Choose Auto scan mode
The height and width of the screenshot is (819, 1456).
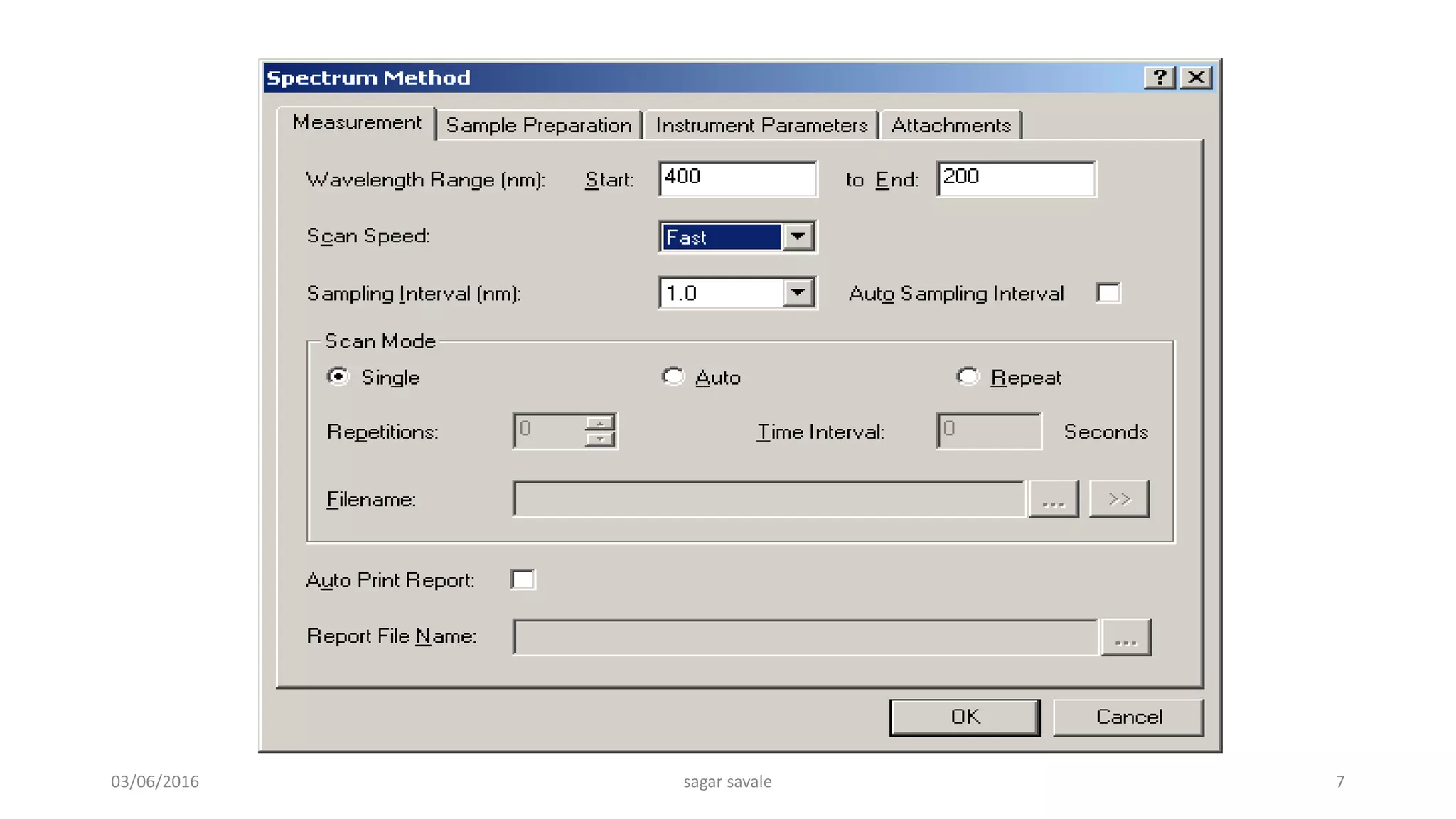673,376
